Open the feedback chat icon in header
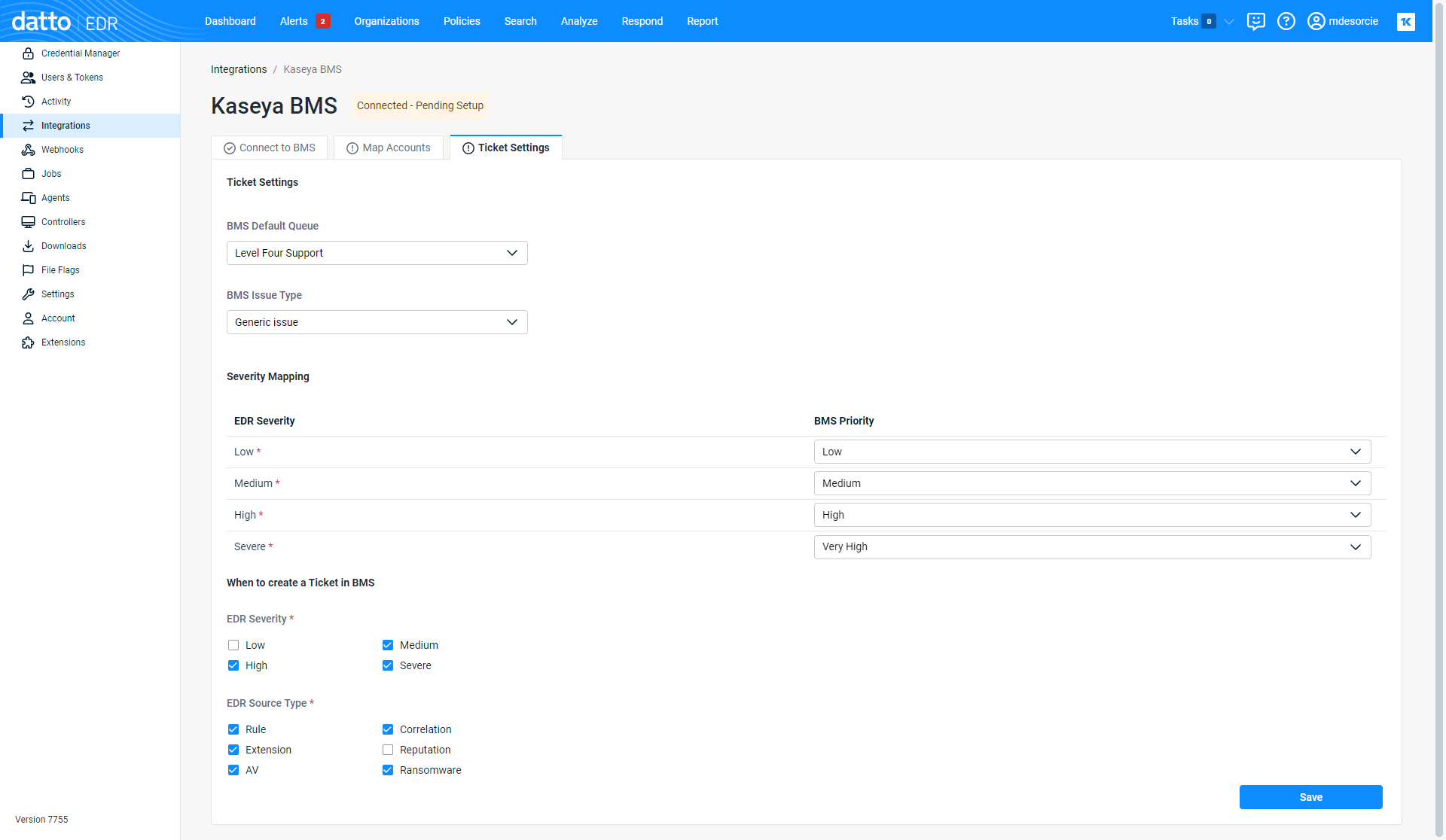Image resolution: width=1446 pixels, height=840 pixels. 1255,21
